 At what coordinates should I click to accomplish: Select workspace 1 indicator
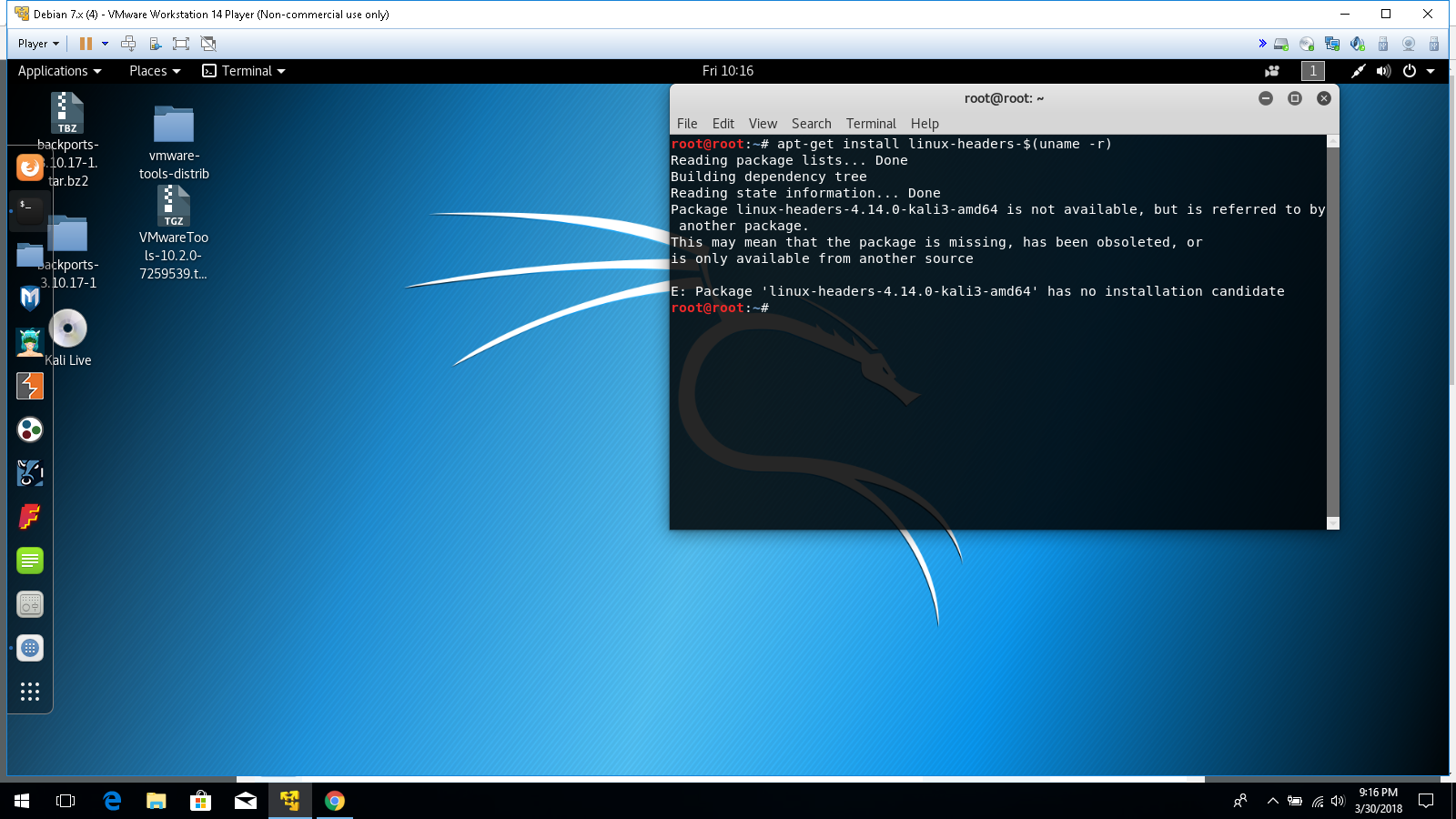click(x=1312, y=71)
